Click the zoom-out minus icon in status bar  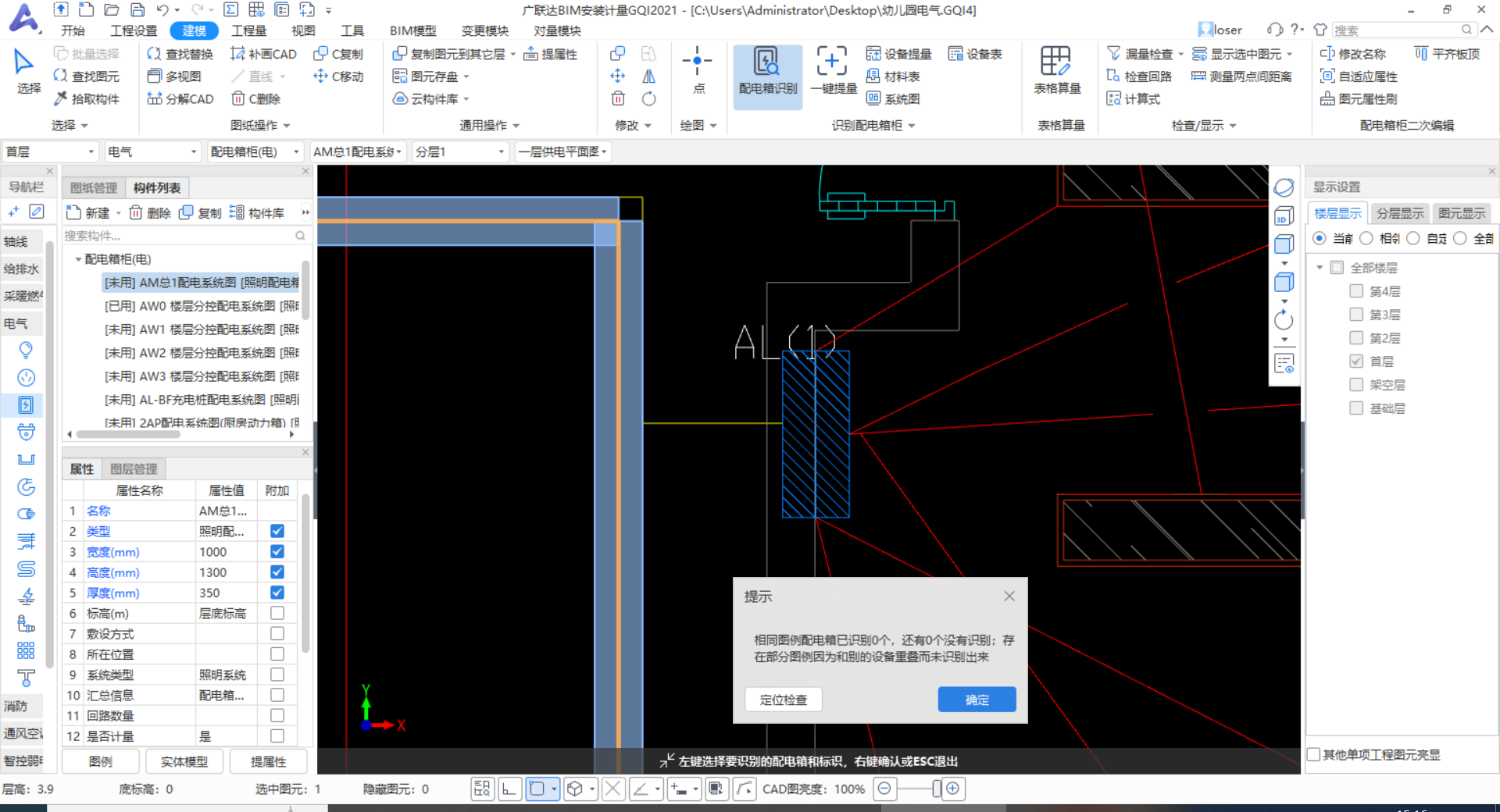pos(884,789)
